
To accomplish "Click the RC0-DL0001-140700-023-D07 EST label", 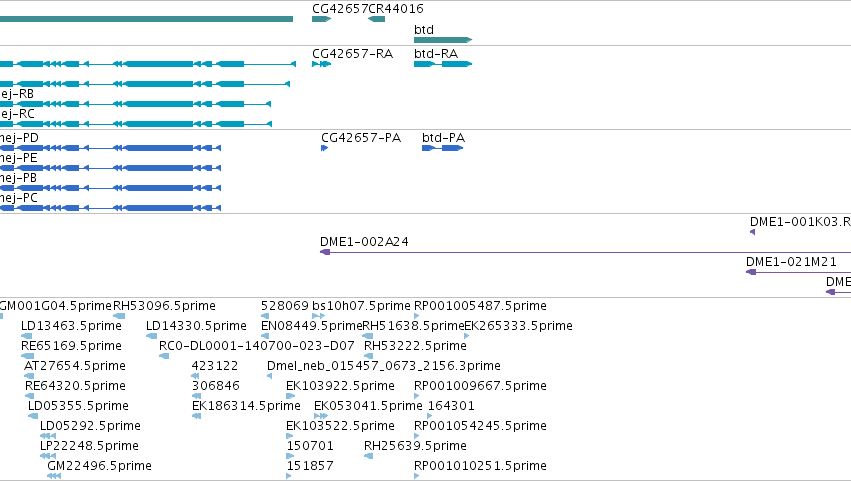I will (257, 346).
